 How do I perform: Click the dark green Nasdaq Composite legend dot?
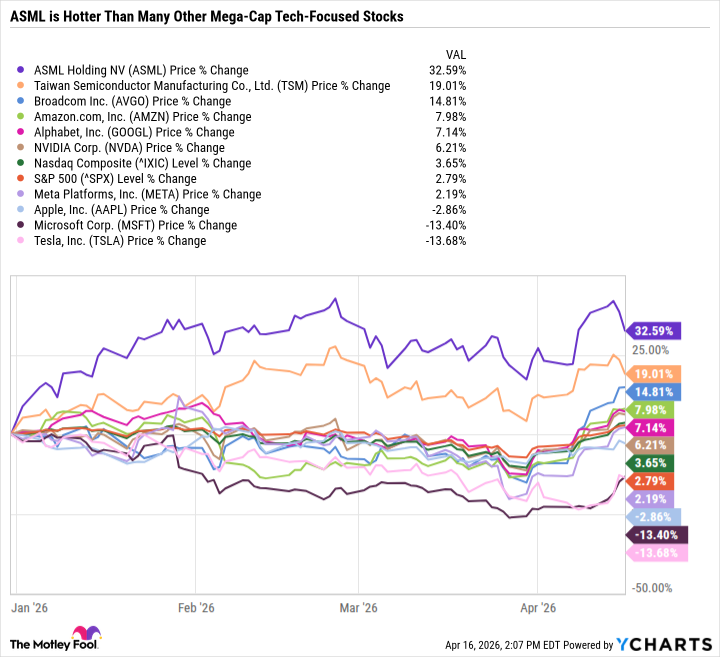(x=23, y=163)
